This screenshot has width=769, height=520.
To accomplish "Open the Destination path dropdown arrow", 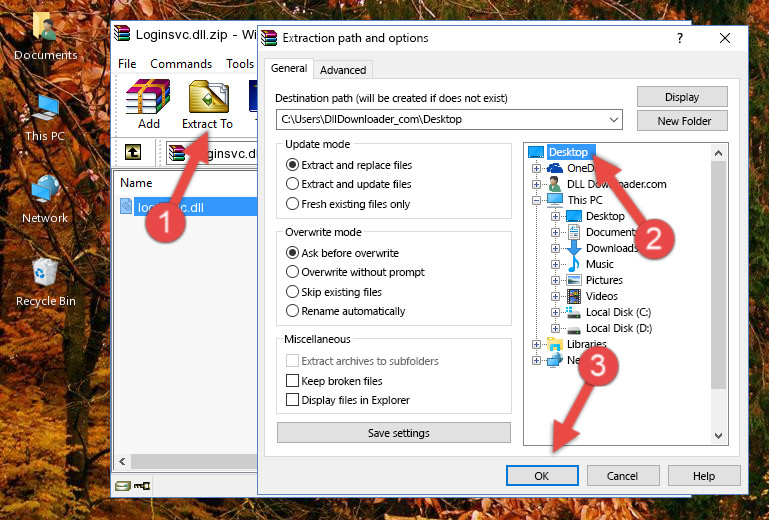I will point(614,120).
